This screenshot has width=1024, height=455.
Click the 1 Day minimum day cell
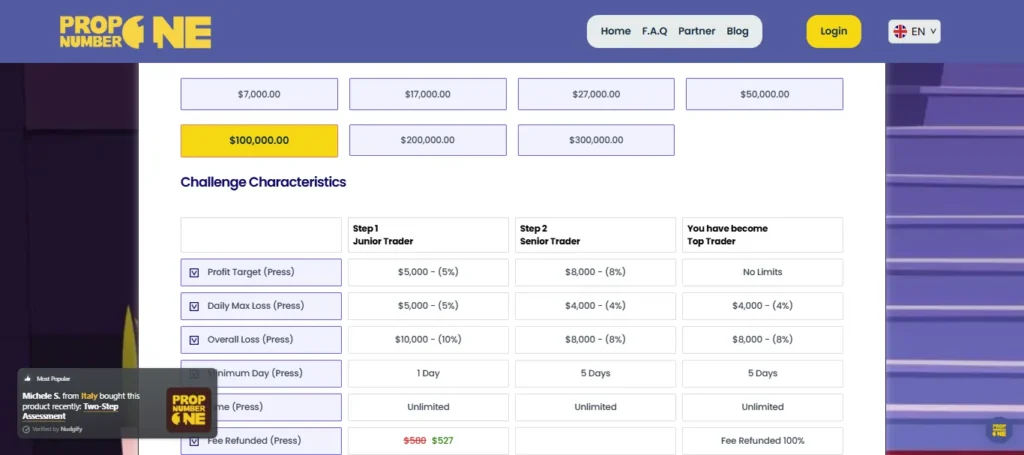coord(428,373)
